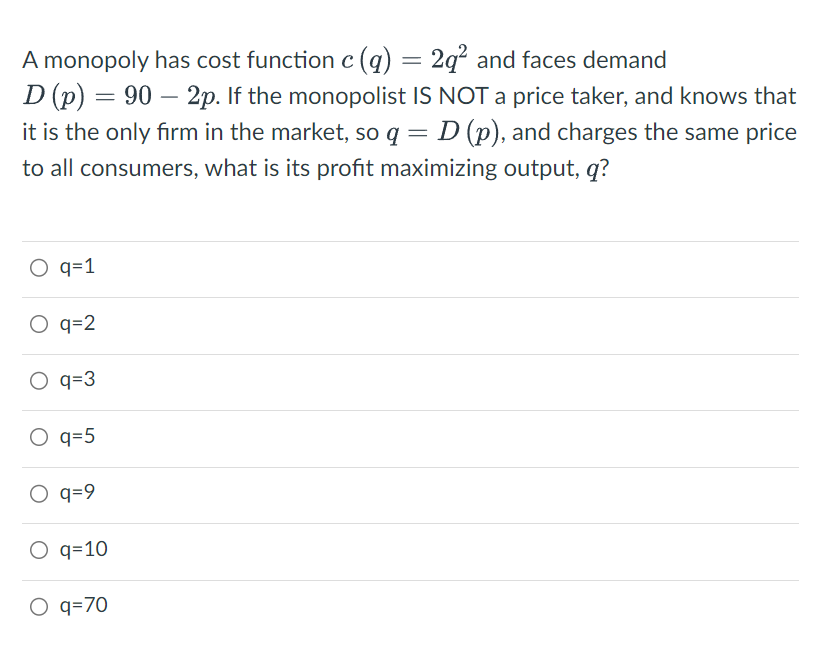Select the q=5 radio button
The image size is (818, 655).
point(37,436)
